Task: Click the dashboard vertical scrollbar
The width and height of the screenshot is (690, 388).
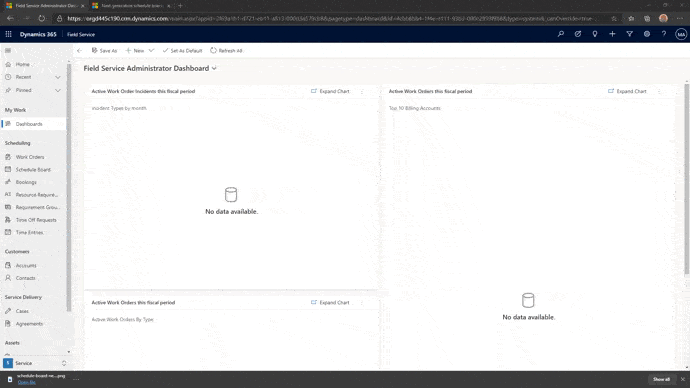Action: click(x=686, y=179)
